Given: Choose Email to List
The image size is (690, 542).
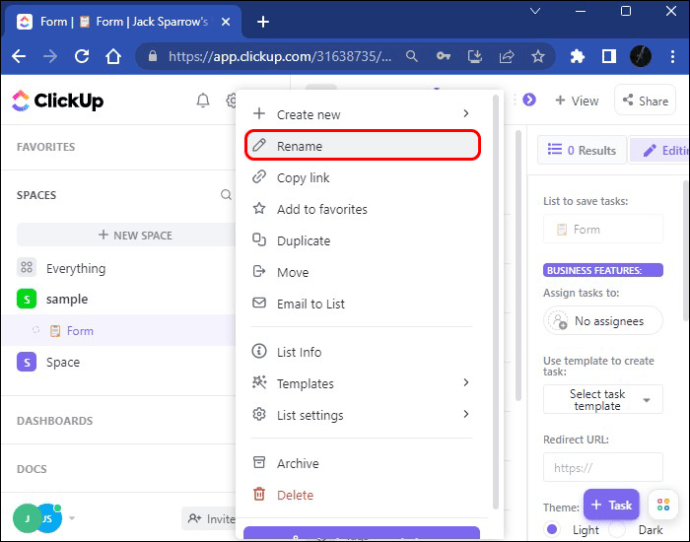Looking at the screenshot, I should click(x=362, y=304).
